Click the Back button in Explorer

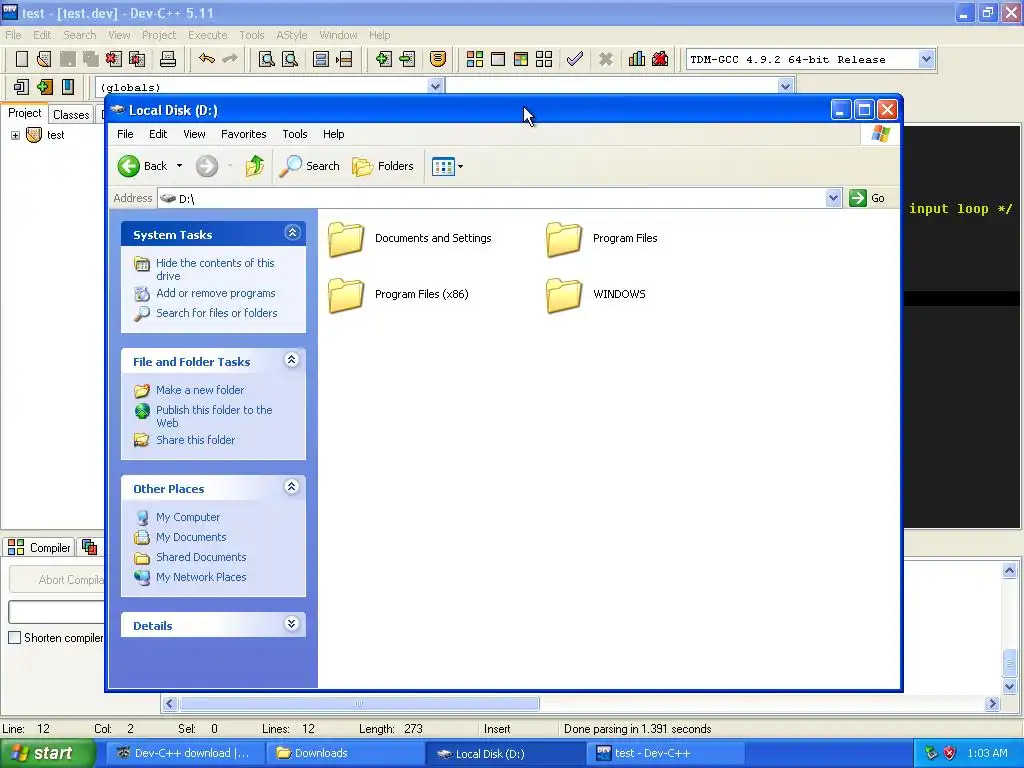143,166
